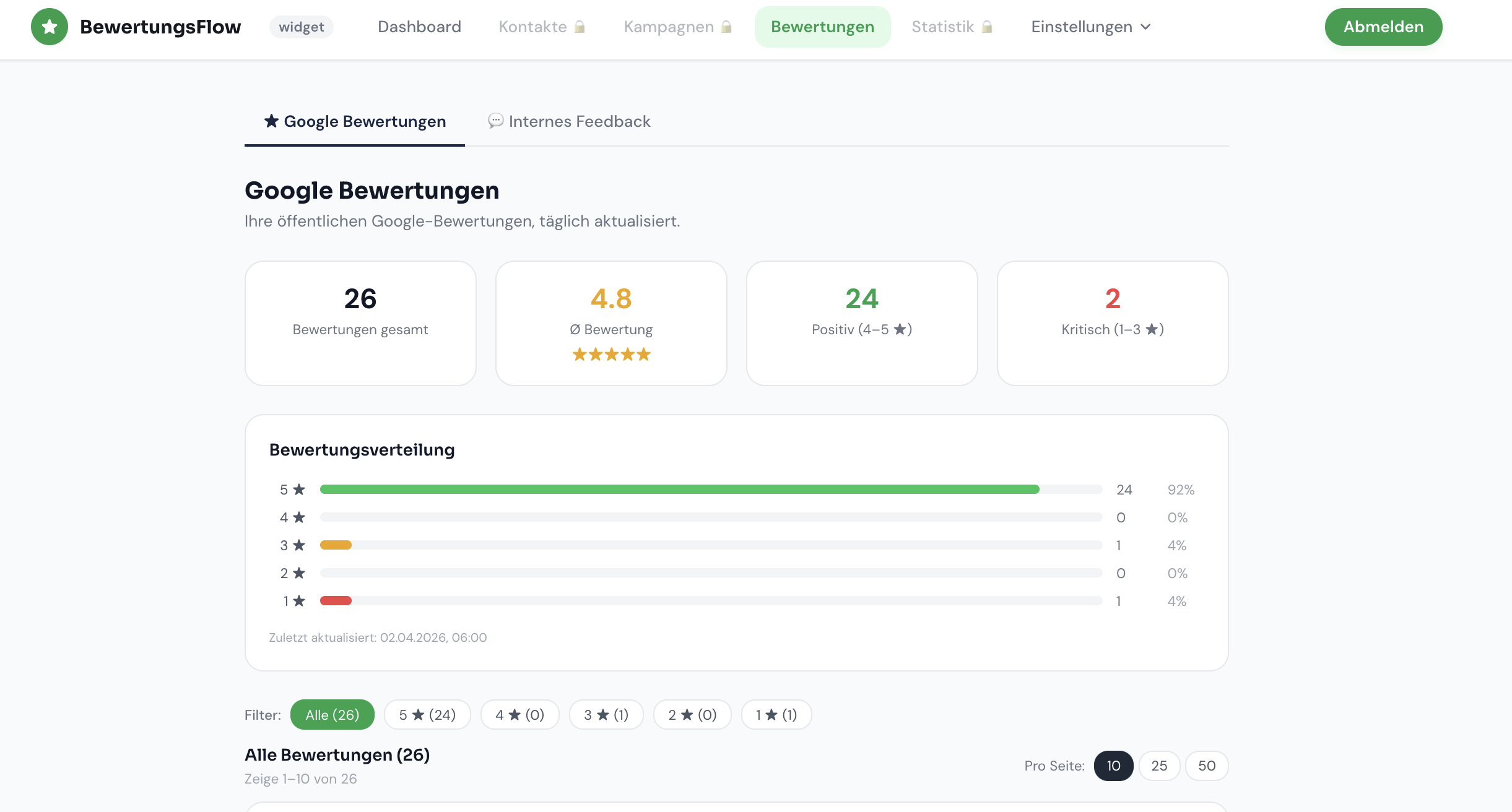Click the speech bubble icon of Internes Feedback
The height and width of the screenshot is (812, 1512).
click(495, 121)
